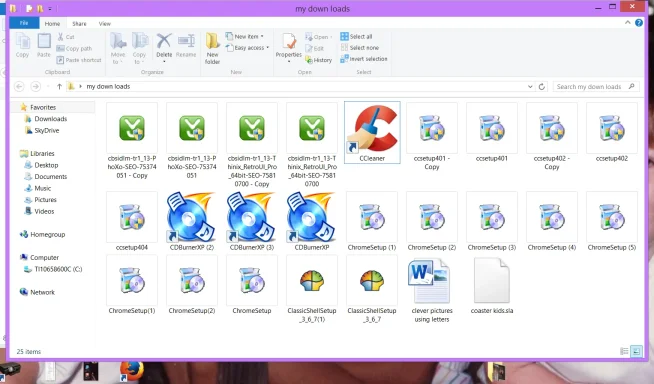
Task: Select the ccsetup402 installer
Action: 612,128
